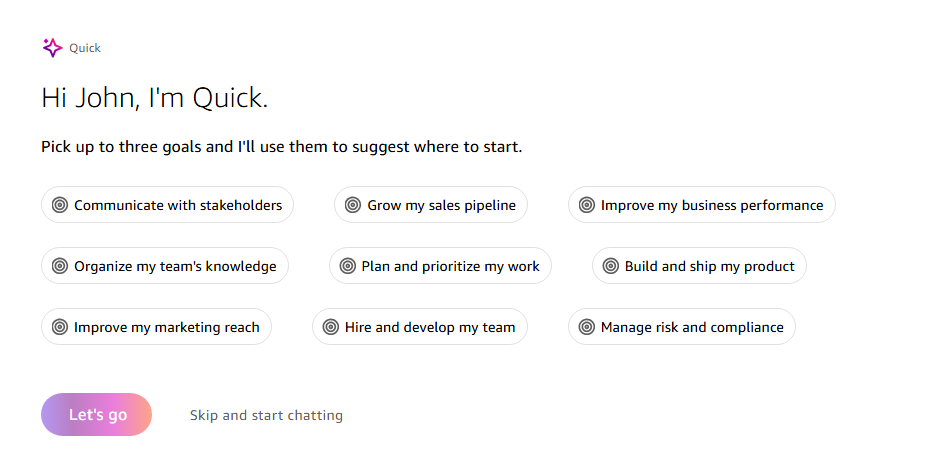Toggle the Build and ship my product goal
937x451 pixels.
click(699, 266)
